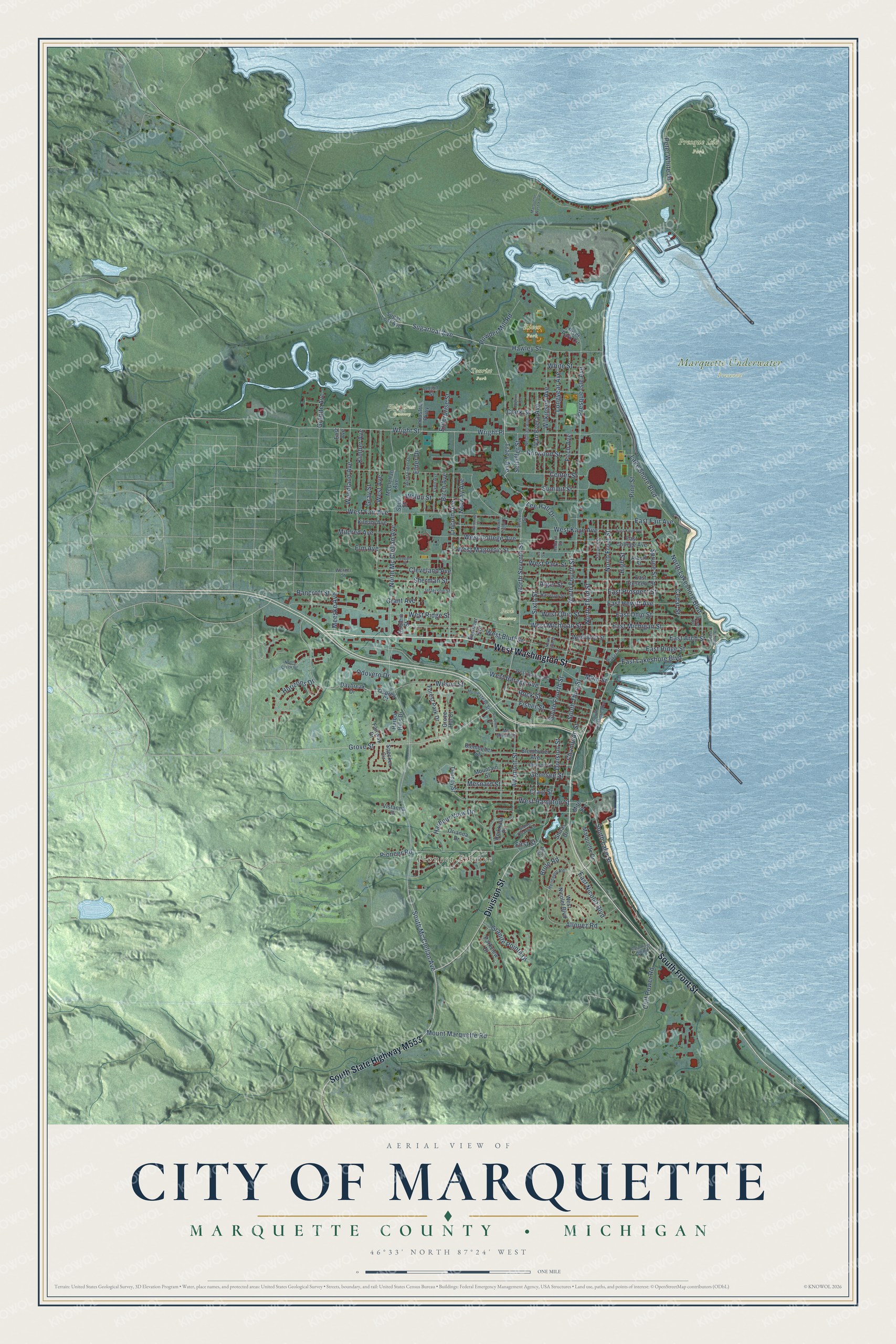Click the "East Michigan St" street label
Image resolution: width=896 pixels, height=1344 pixels.
637,627
